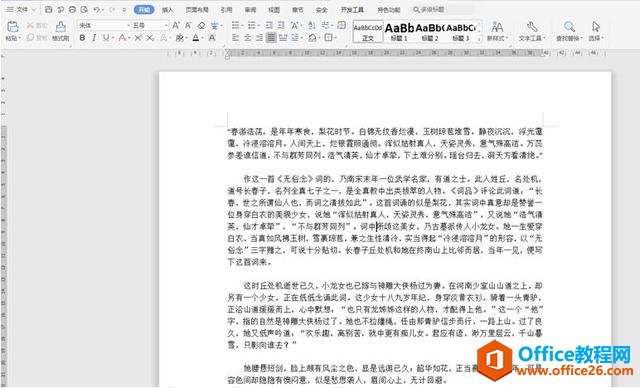Screen dimensions: 640x388
Task: Expand the Paste options arrow
Action: 20,38
